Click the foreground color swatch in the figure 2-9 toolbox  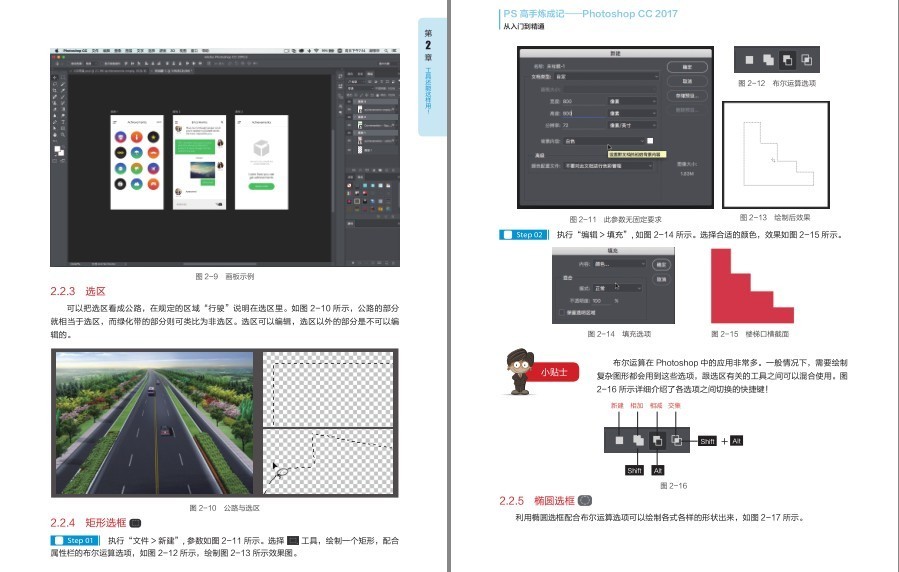(57, 148)
